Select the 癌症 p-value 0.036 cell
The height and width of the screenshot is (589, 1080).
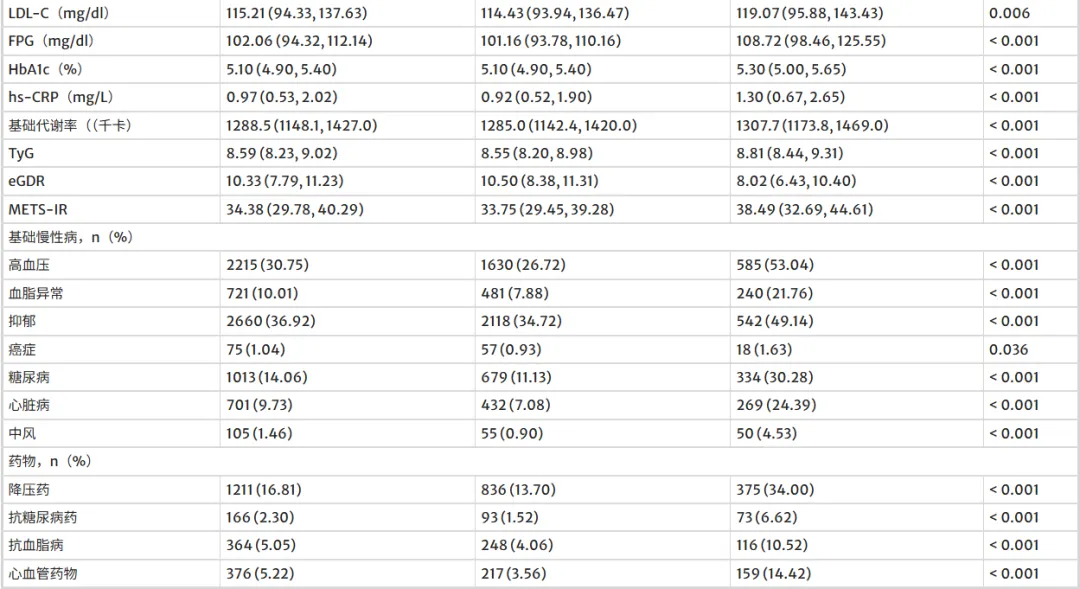(1008, 349)
